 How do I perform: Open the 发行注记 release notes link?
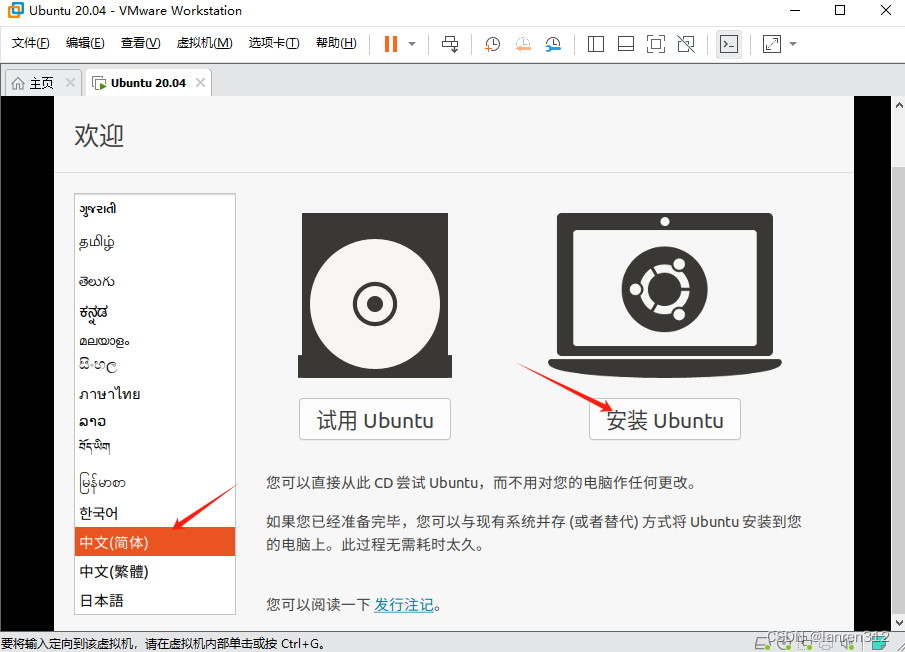point(404,605)
